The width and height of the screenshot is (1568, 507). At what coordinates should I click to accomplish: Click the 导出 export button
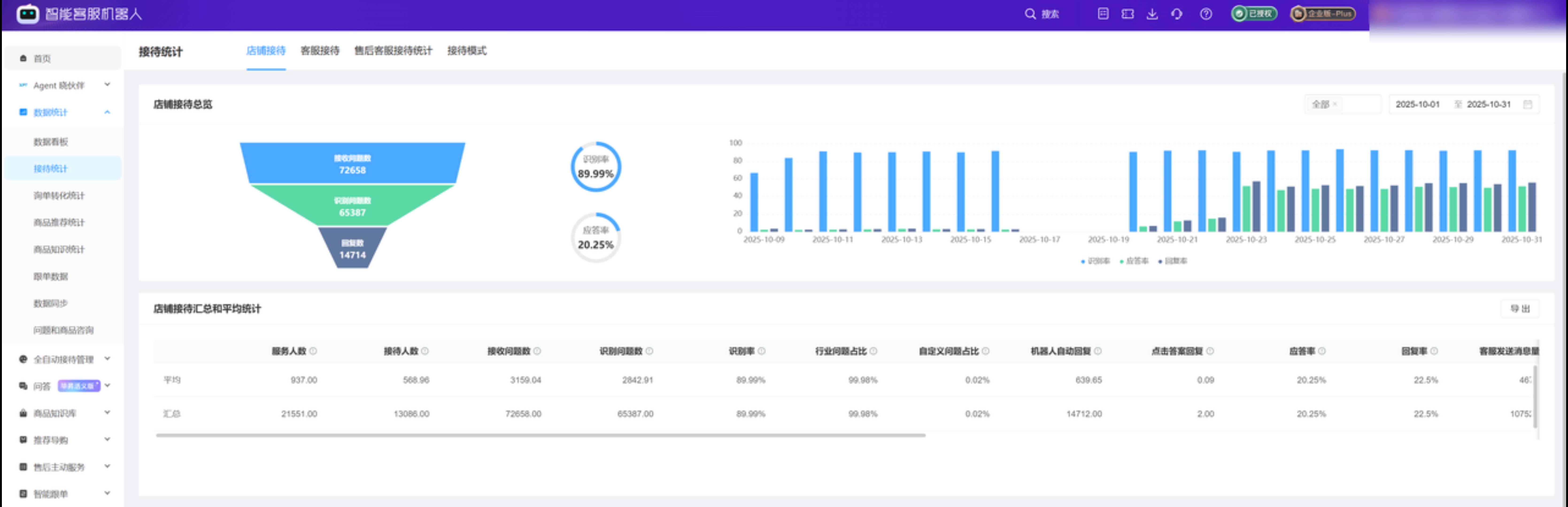1519,309
